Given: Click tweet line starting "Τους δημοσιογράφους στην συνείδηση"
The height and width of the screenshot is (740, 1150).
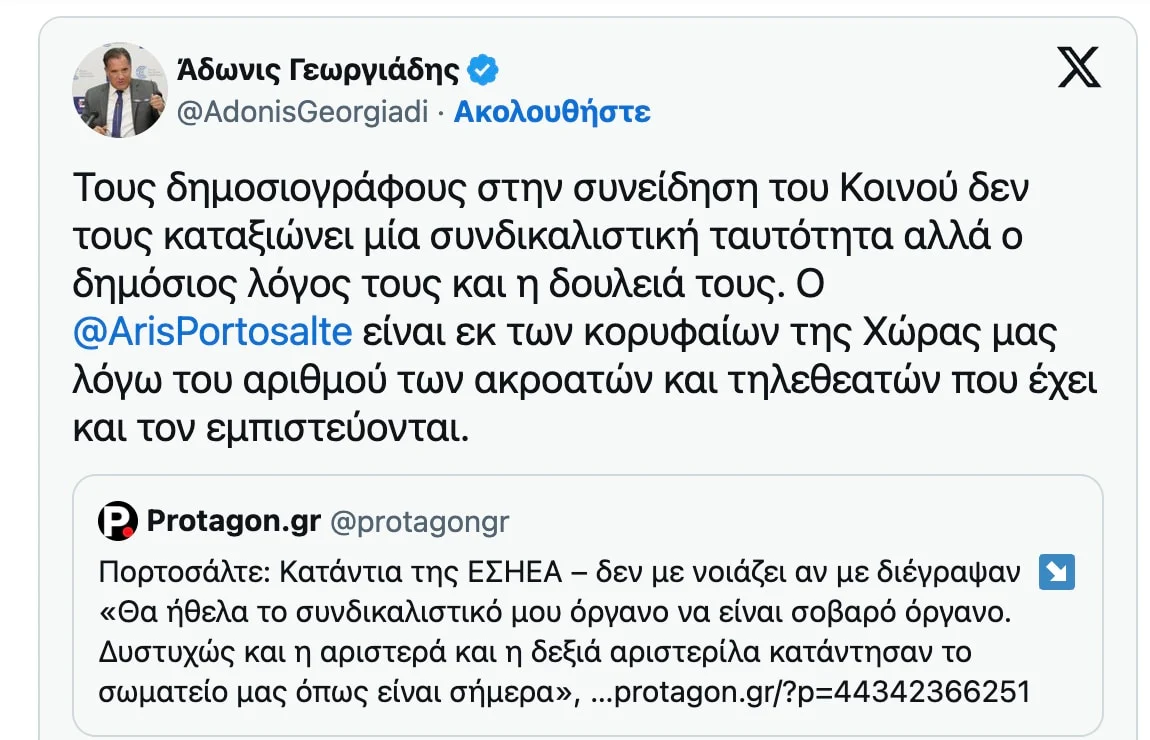Looking at the screenshot, I should (x=551, y=187).
